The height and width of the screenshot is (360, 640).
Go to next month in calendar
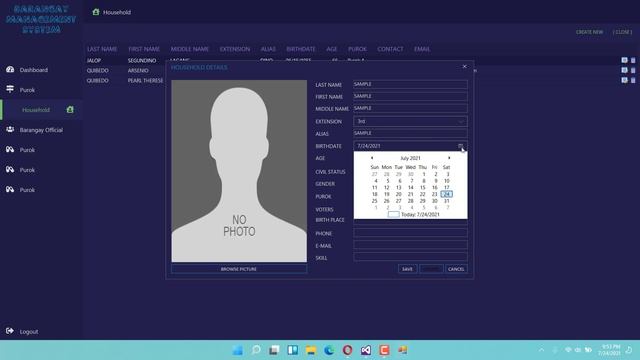[x=449, y=158]
